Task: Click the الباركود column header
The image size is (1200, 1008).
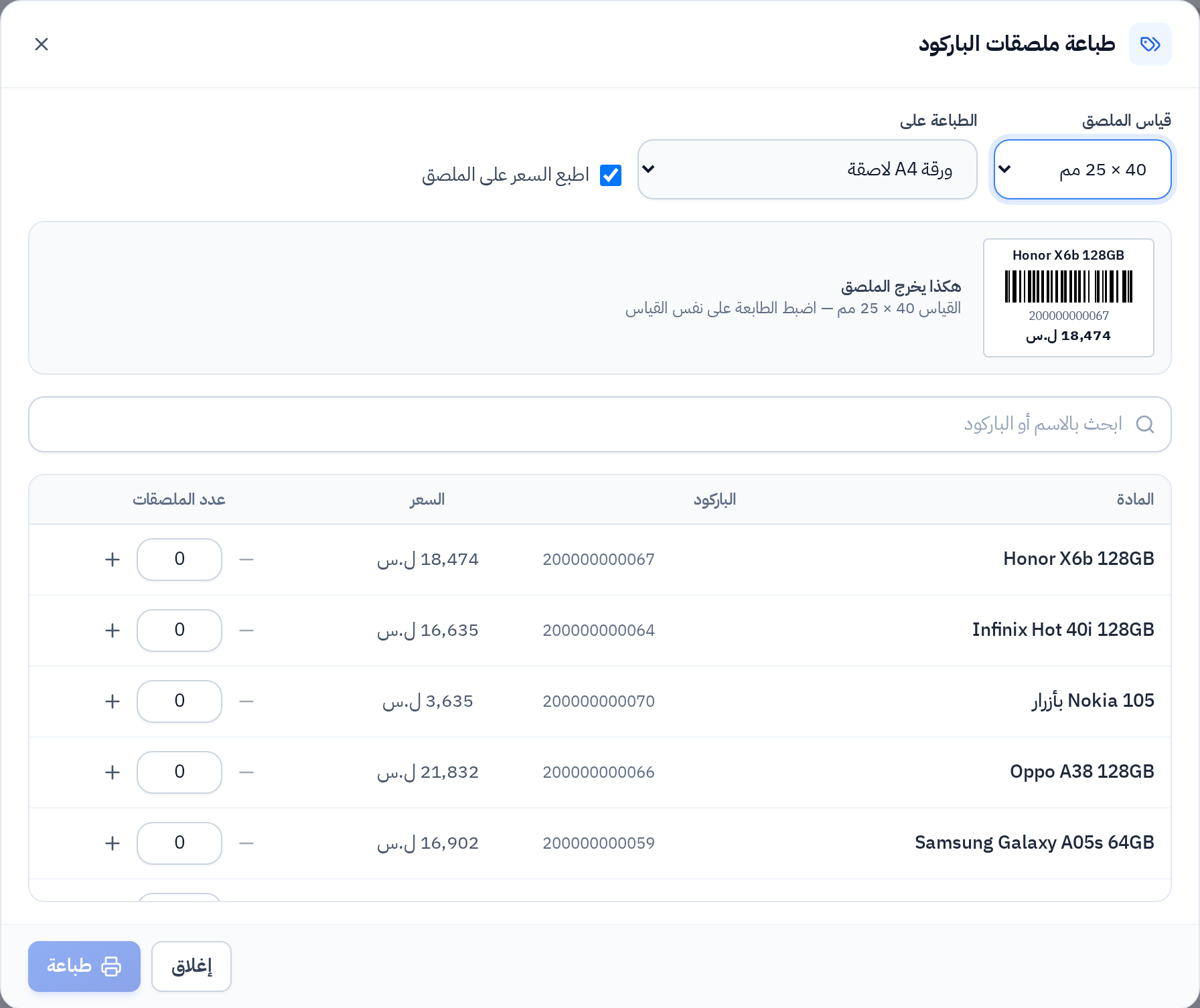Action: 715,499
